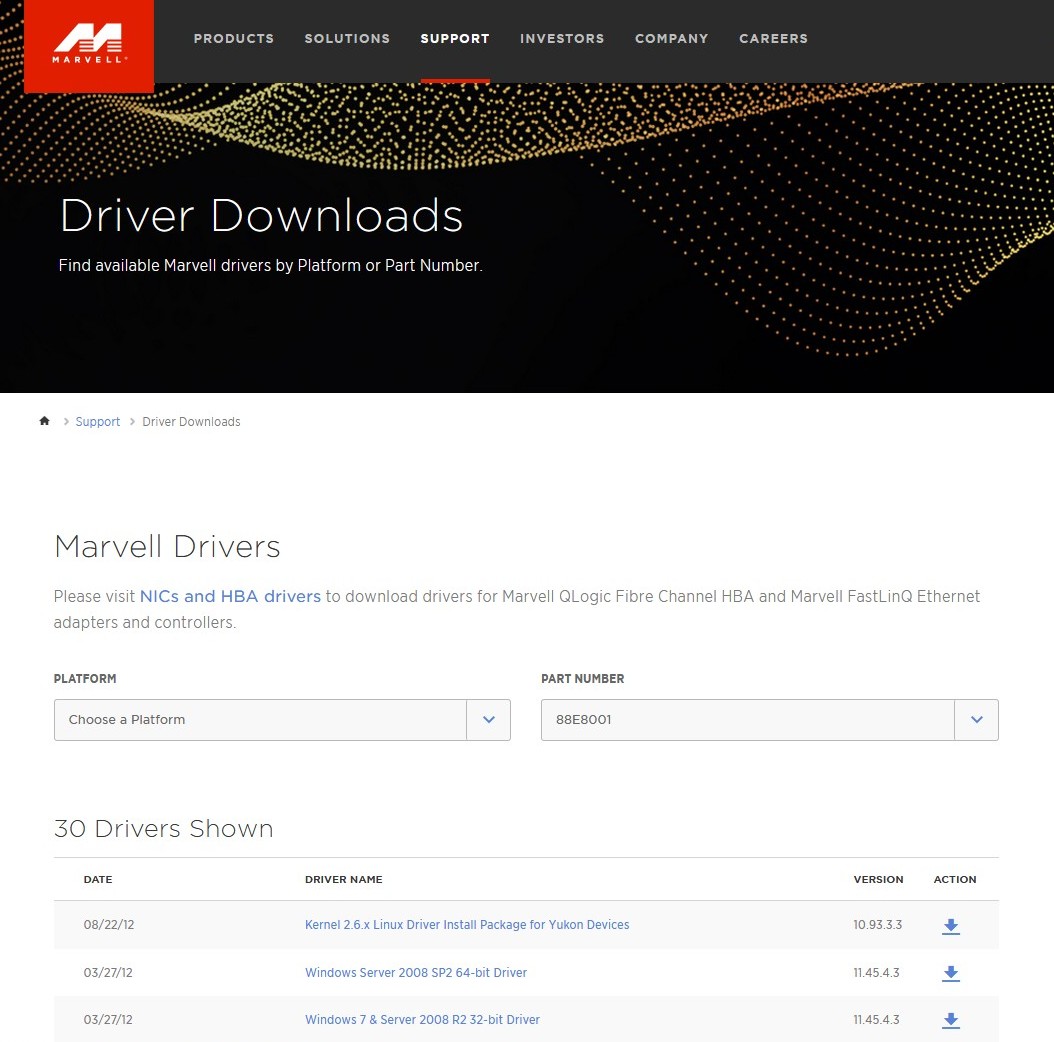The width and height of the screenshot is (1054, 1042).
Task: Open the Solutions menu
Action: [x=347, y=38]
